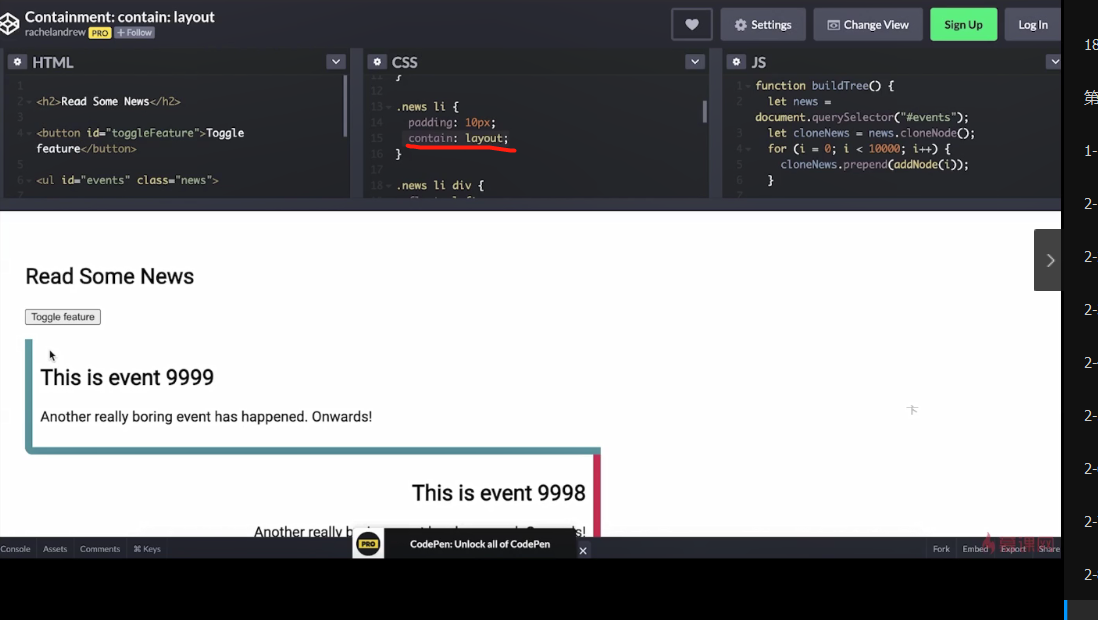Open the Comments panel
Viewport: 1098px width, 620px height.
pyautogui.click(x=99, y=549)
